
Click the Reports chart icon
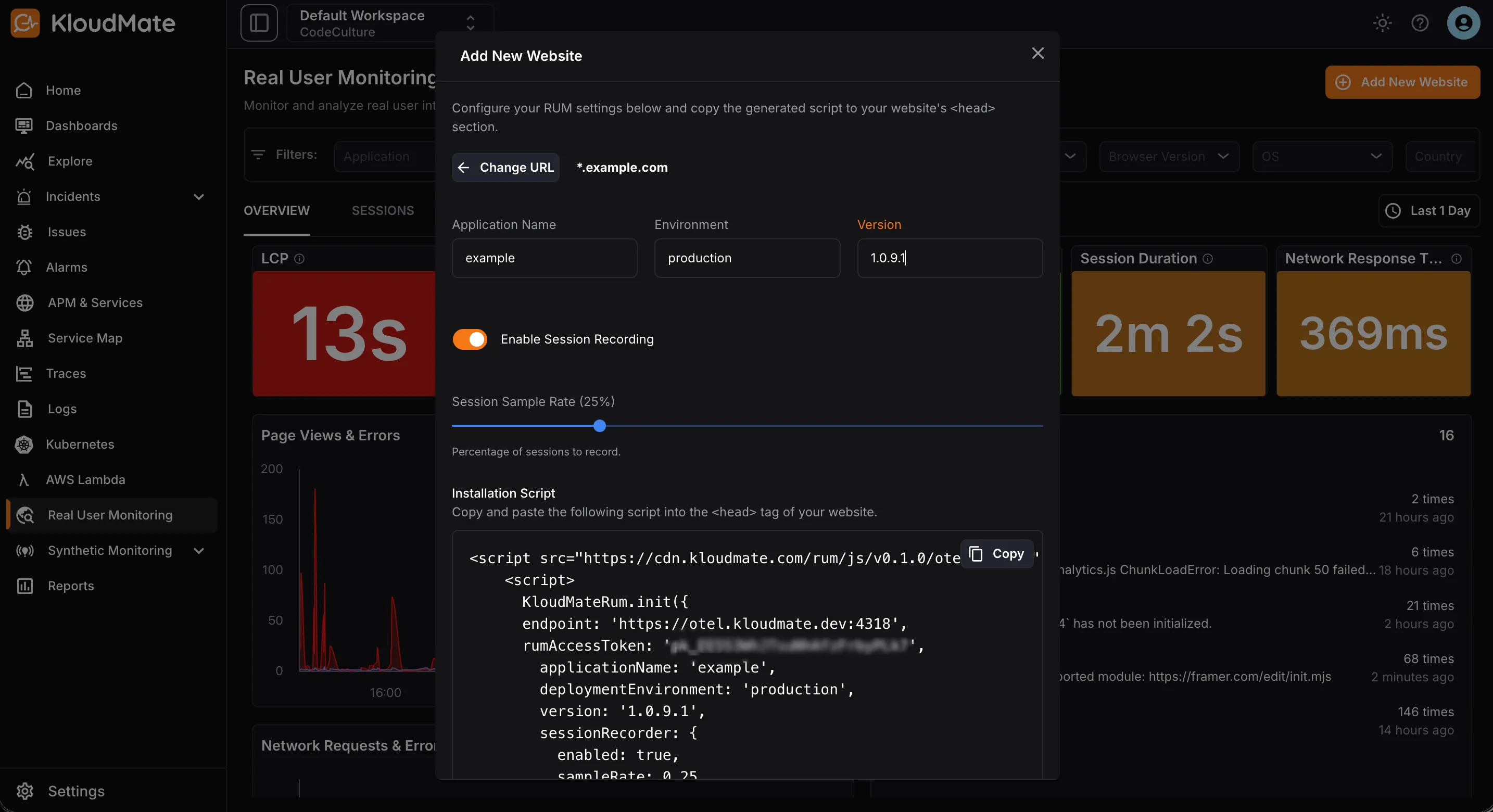(24, 586)
